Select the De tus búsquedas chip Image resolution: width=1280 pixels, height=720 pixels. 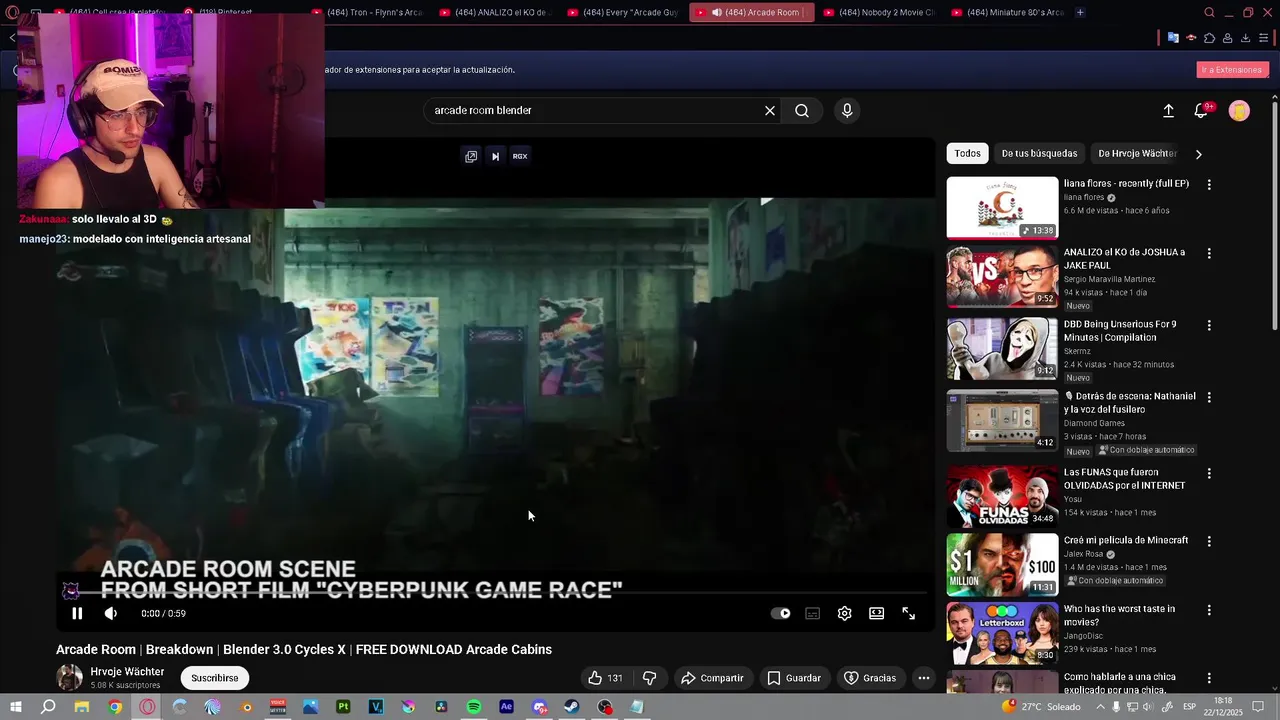tap(1039, 153)
